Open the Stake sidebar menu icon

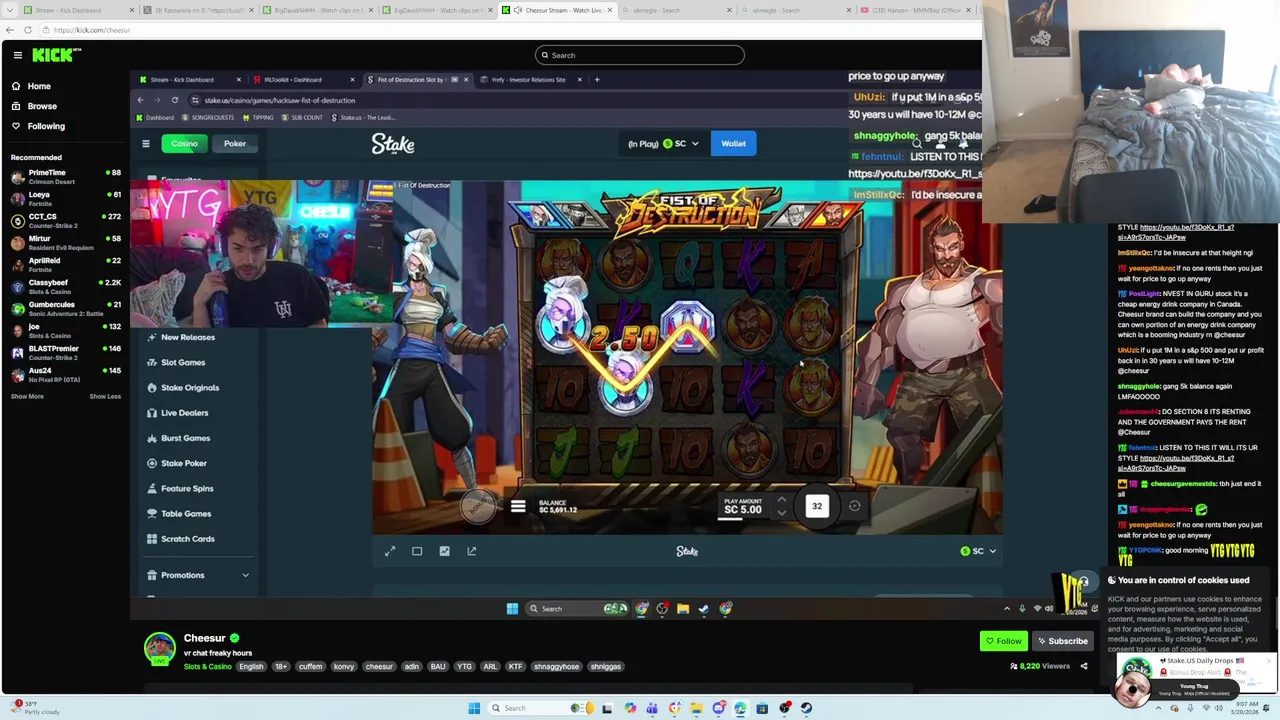point(145,144)
